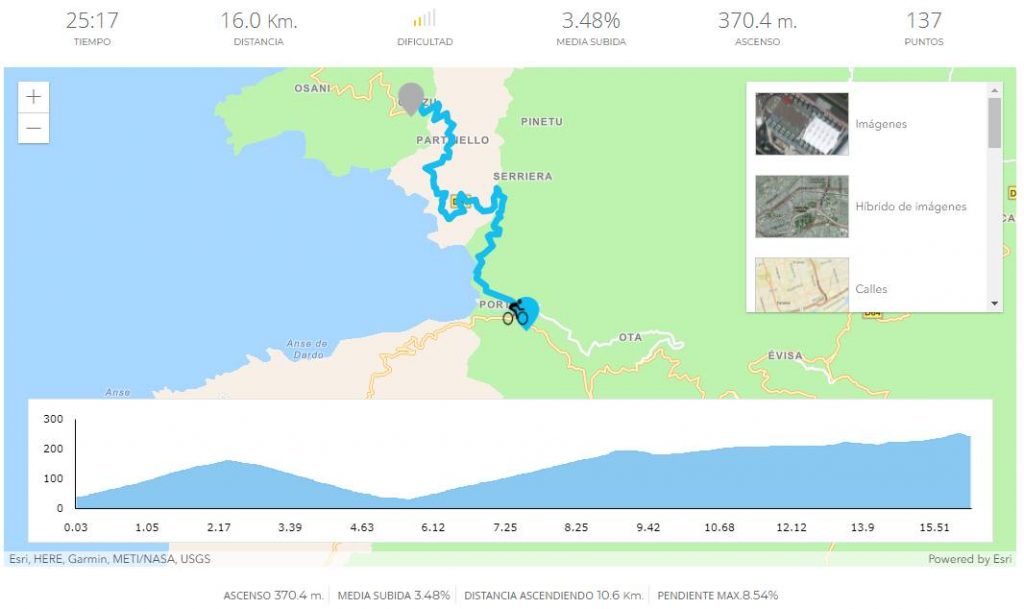
Task: Open the Powered by Esri link
Action: coord(970,559)
